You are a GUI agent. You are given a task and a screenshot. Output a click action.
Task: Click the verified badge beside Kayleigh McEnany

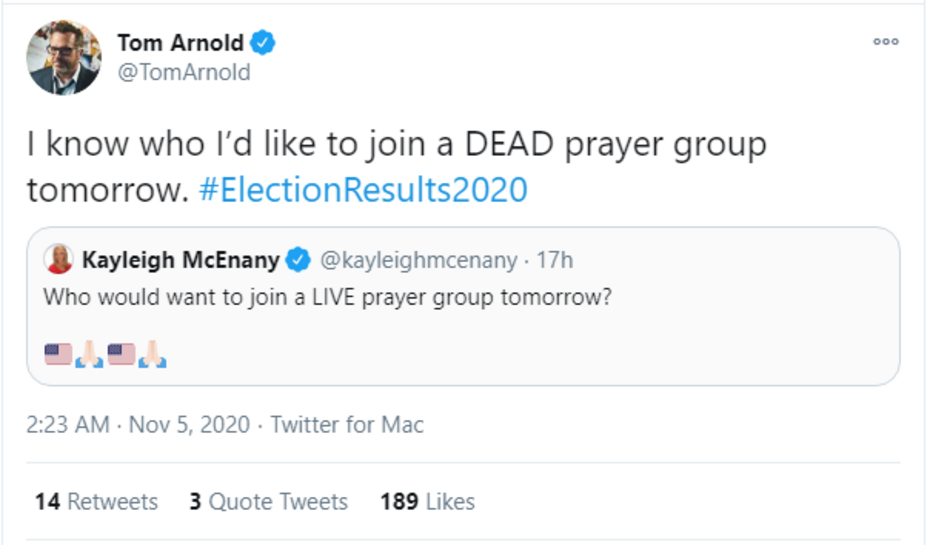tap(298, 261)
